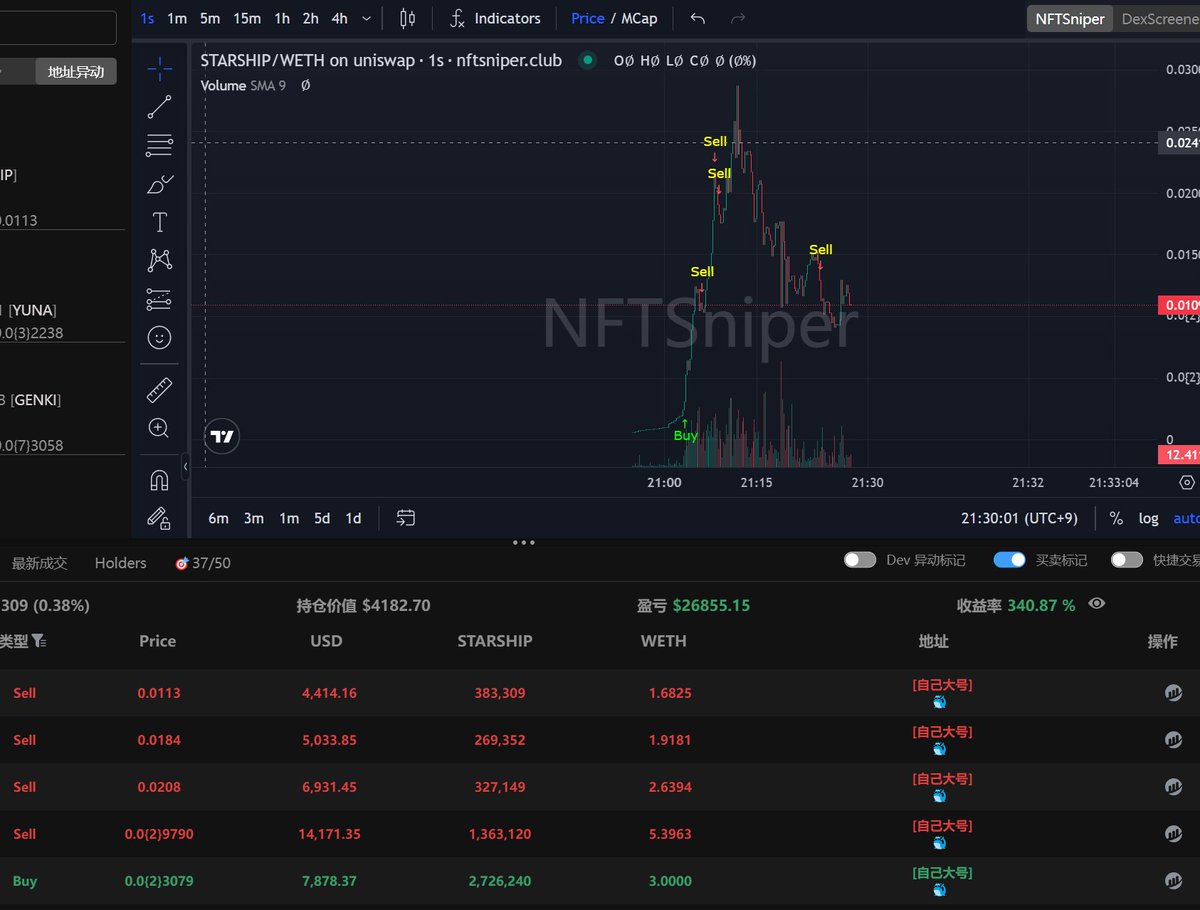This screenshot has height=910, width=1200.
Task: Set date range to 6m
Action: pyautogui.click(x=218, y=518)
